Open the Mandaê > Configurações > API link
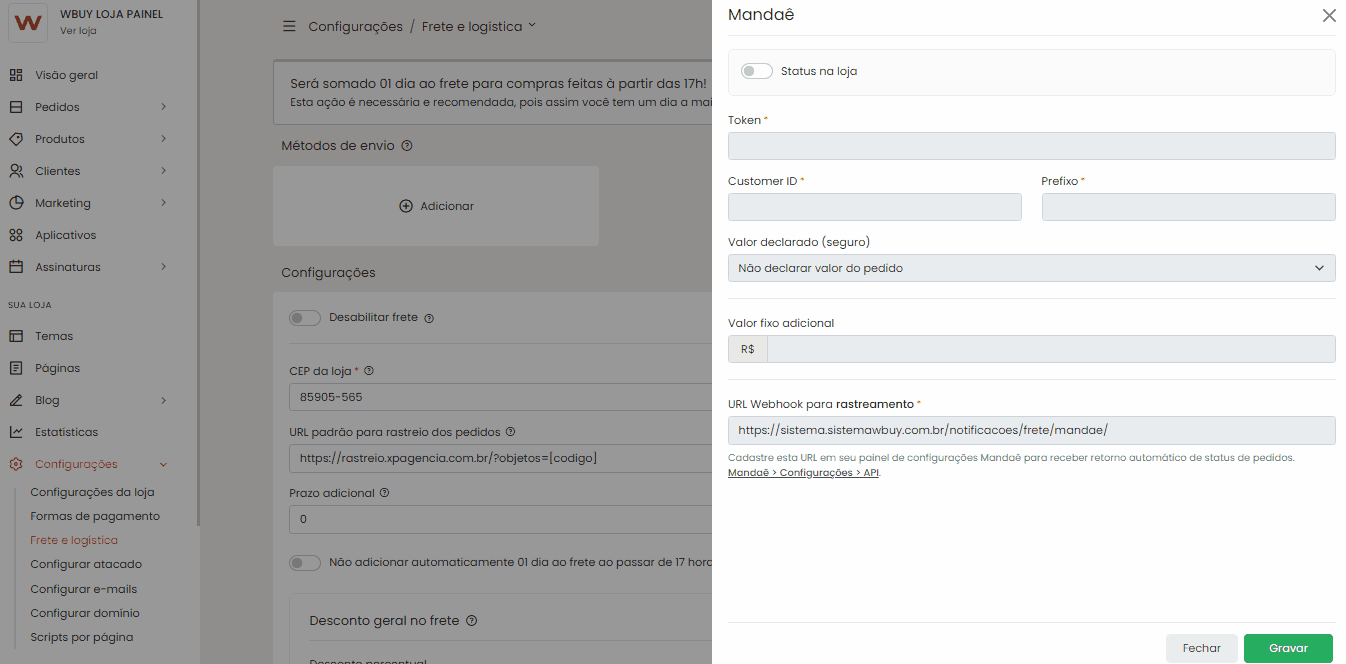This screenshot has height=664, width=1346. 803,473
